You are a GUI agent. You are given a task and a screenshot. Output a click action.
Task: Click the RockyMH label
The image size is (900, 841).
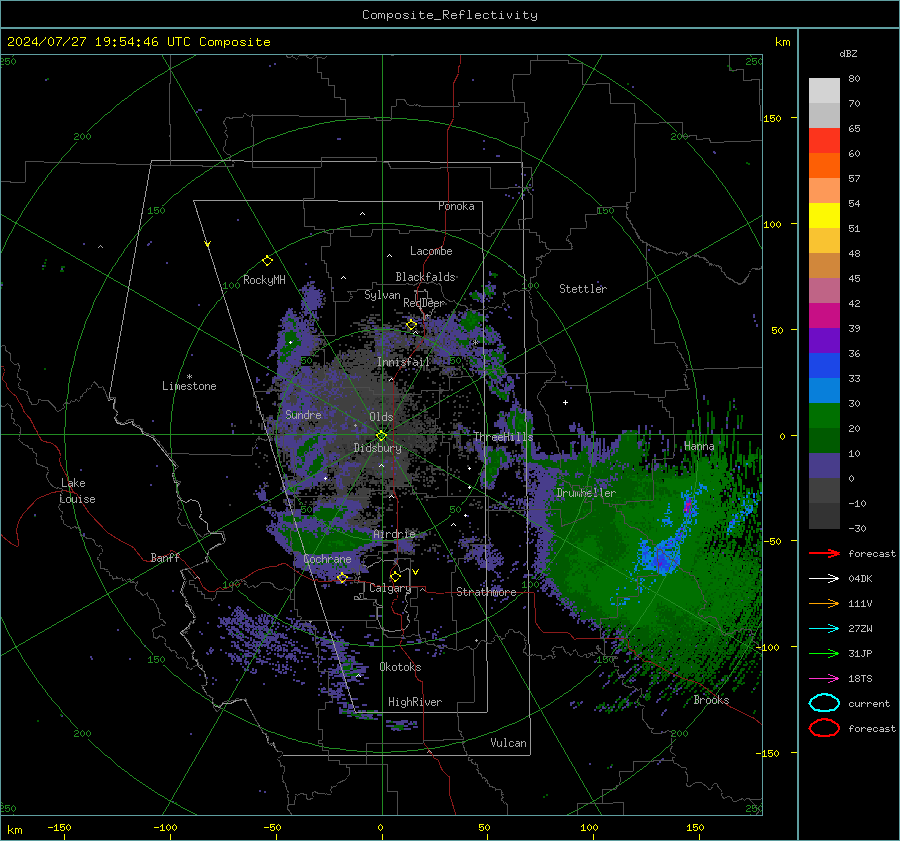264,280
